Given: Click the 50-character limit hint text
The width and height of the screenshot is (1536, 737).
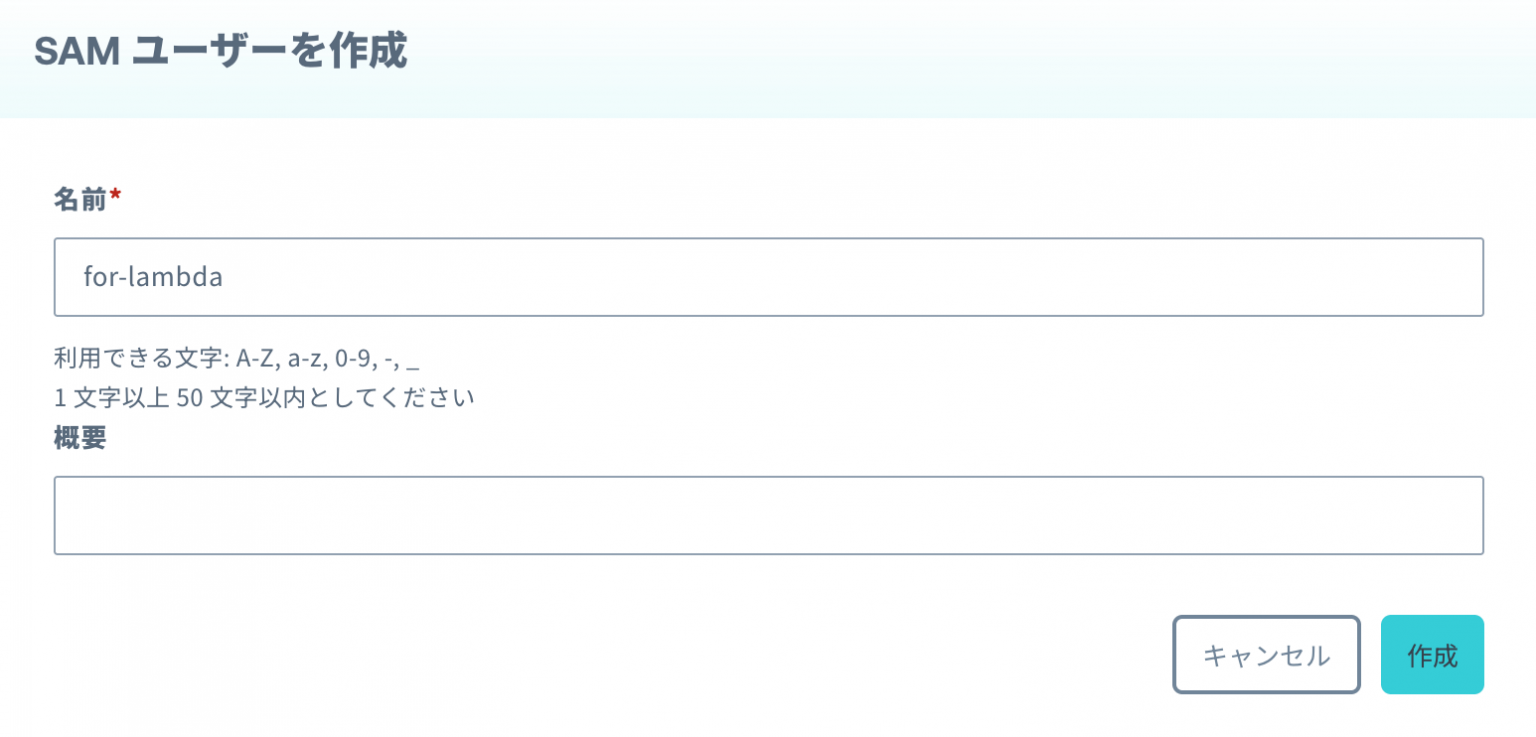Looking at the screenshot, I should (265, 397).
